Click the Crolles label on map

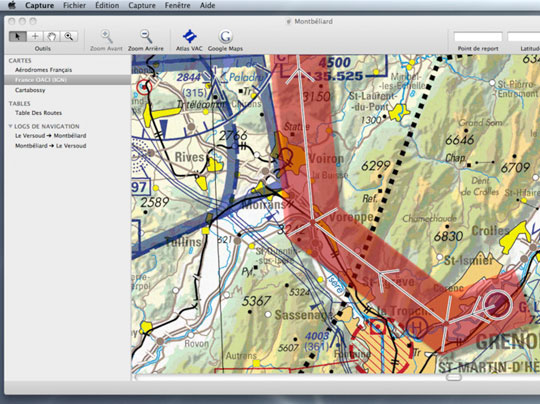pyautogui.click(x=490, y=231)
